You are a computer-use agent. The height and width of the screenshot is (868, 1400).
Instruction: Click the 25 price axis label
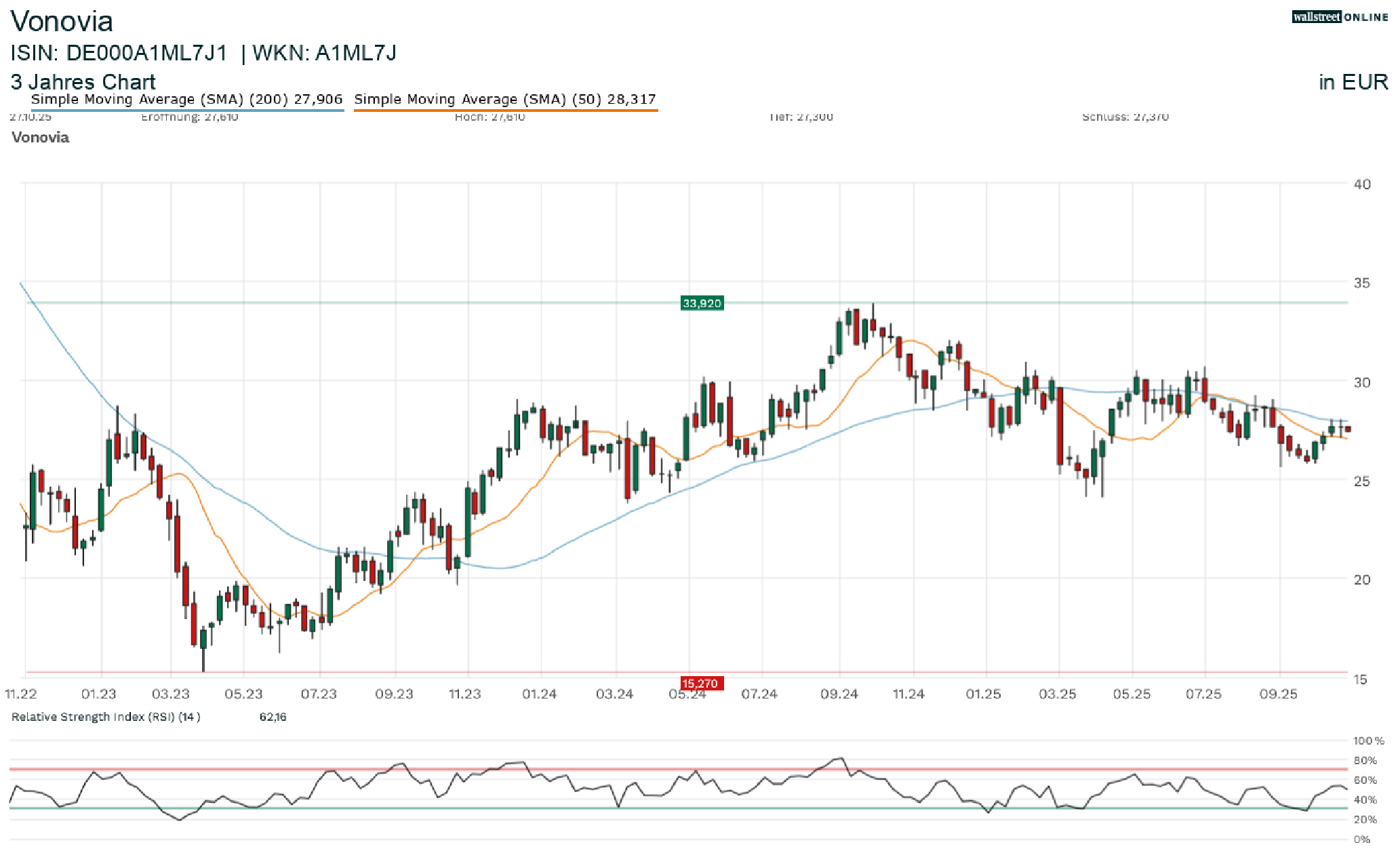1361,481
